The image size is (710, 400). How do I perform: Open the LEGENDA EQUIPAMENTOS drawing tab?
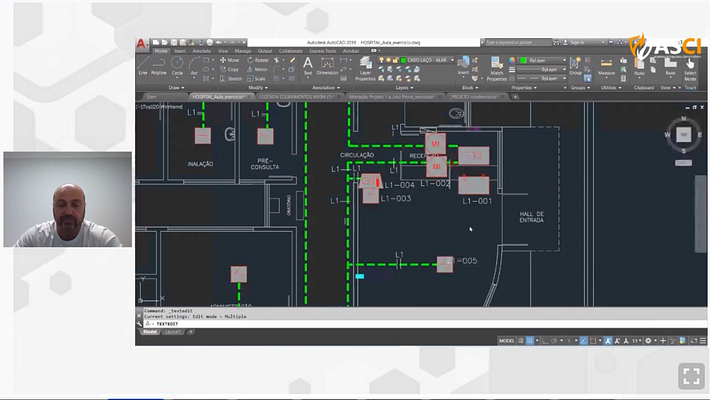tap(297, 97)
